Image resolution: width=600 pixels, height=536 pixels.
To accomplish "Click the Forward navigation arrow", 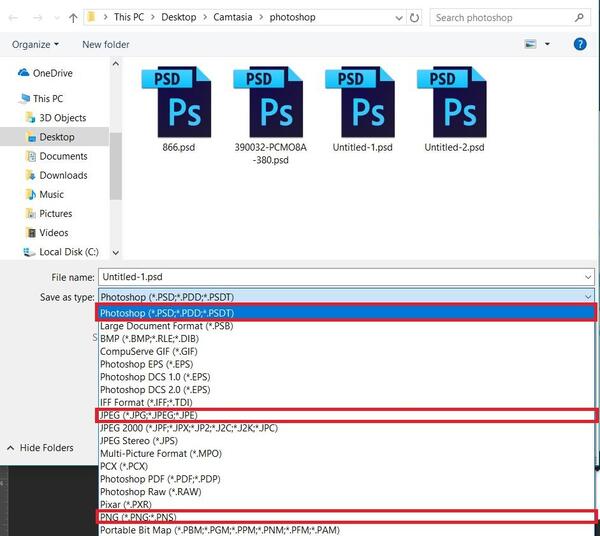I will pyautogui.click(x=38, y=18).
